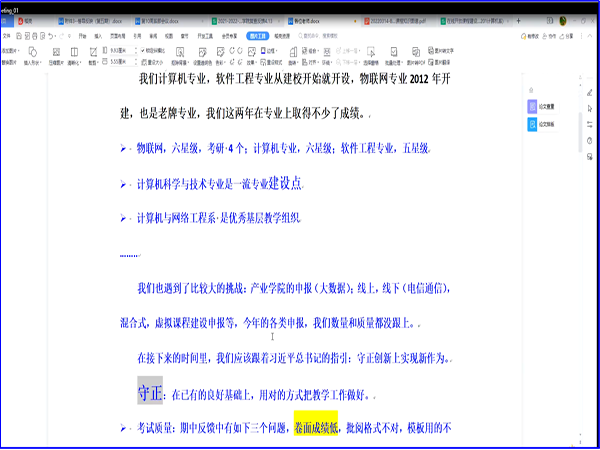Viewport: 600px width, 450px height.
Task: Switch to the 页面布局 page layout tab
Action: pyautogui.click(x=117, y=36)
